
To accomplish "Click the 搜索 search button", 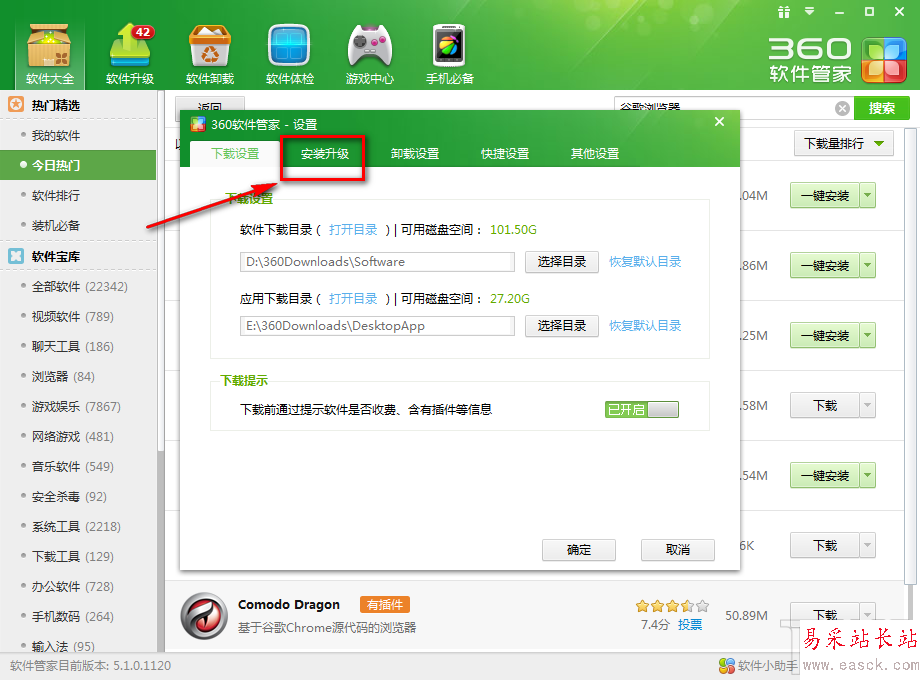I will [881, 107].
